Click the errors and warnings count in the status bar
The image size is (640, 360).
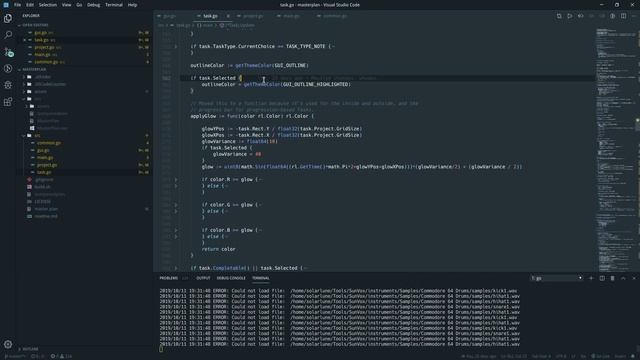[x=61, y=356]
